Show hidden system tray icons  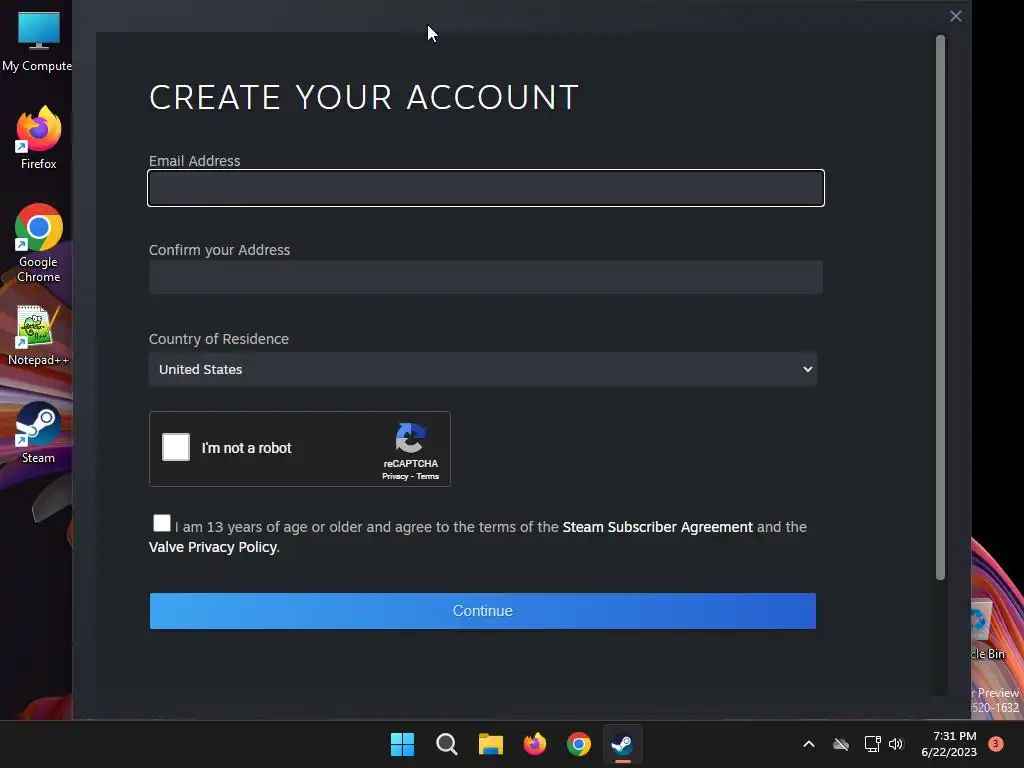pyautogui.click(x=808, y=744)
